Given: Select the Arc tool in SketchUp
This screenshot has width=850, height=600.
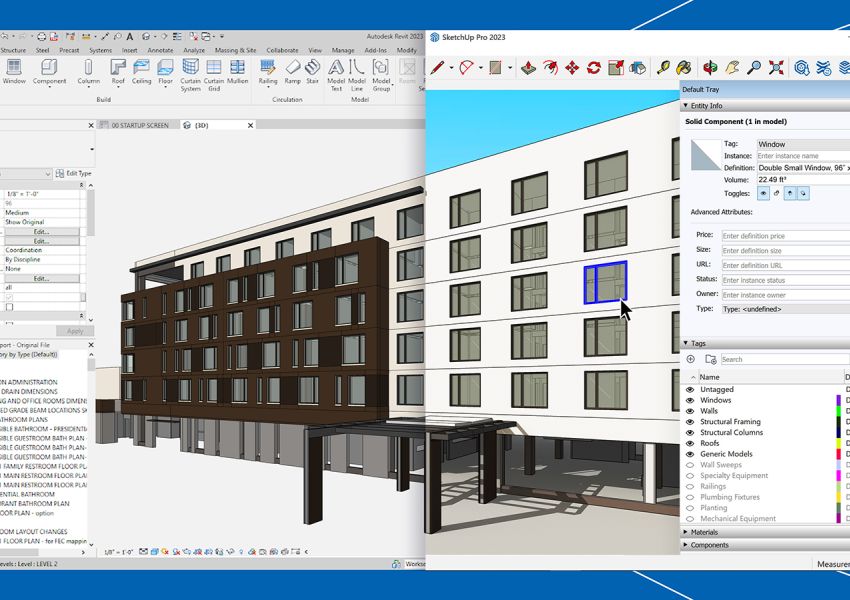Looking at the screenshot, I should click(x=466, y=68).
